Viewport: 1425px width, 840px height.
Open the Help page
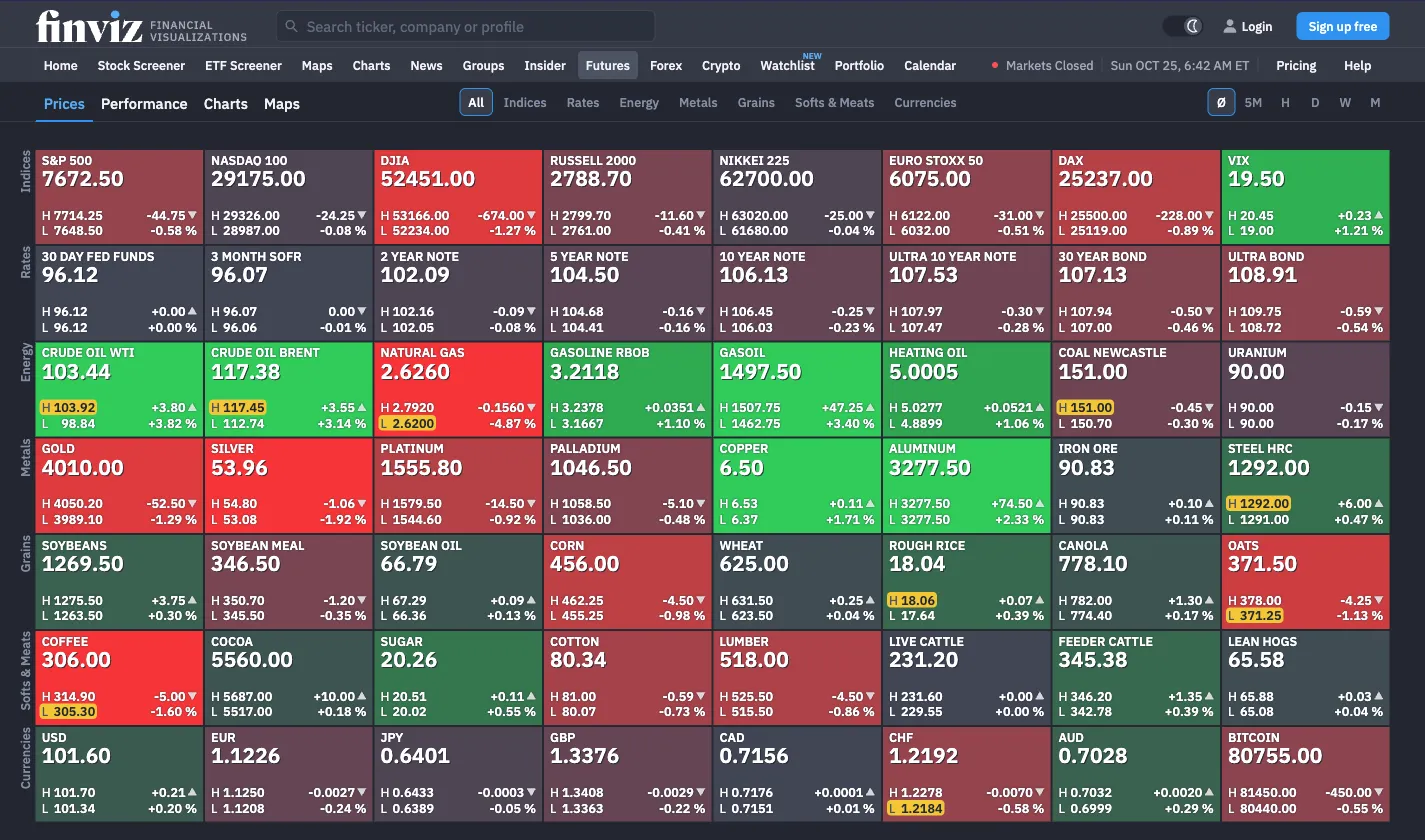1357,66
